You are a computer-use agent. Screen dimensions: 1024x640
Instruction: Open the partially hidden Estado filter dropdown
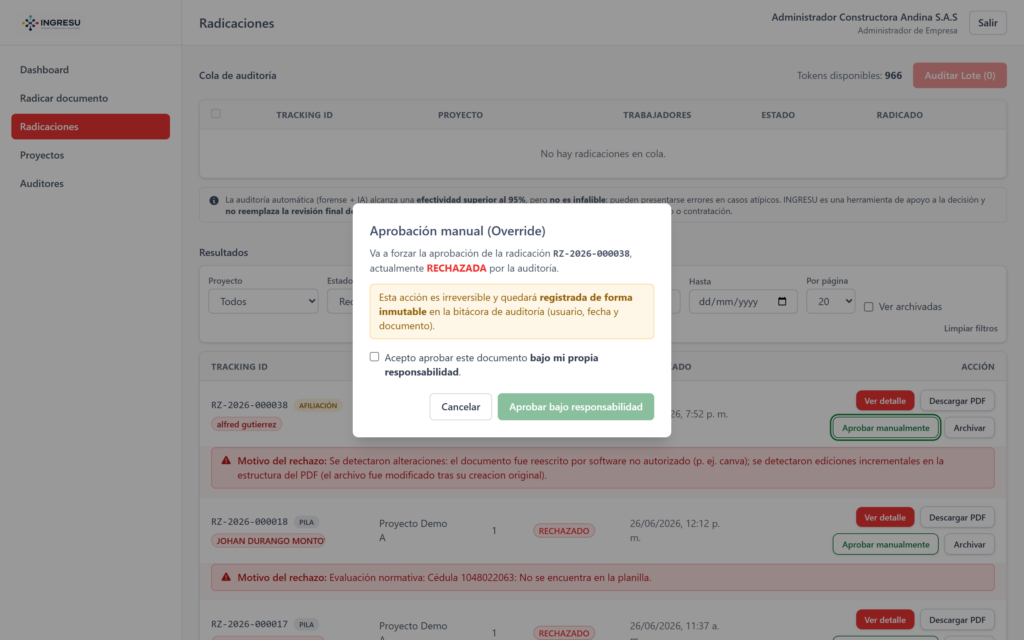(340, 302)
